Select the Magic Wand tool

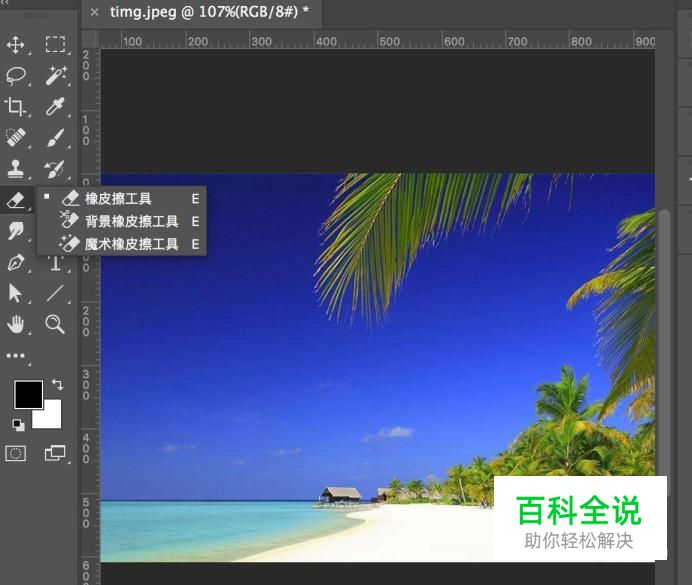click(56, 75)
